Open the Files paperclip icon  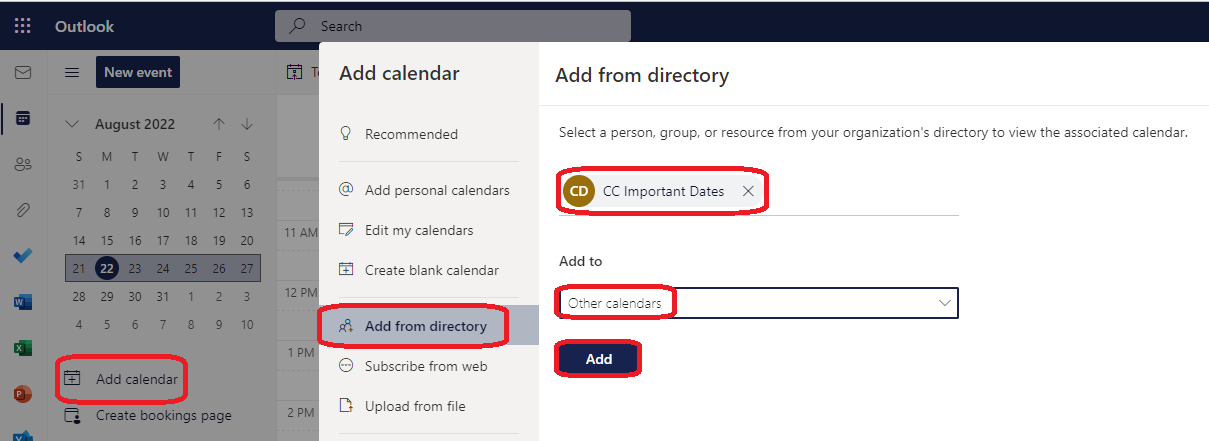click(22, 210)
